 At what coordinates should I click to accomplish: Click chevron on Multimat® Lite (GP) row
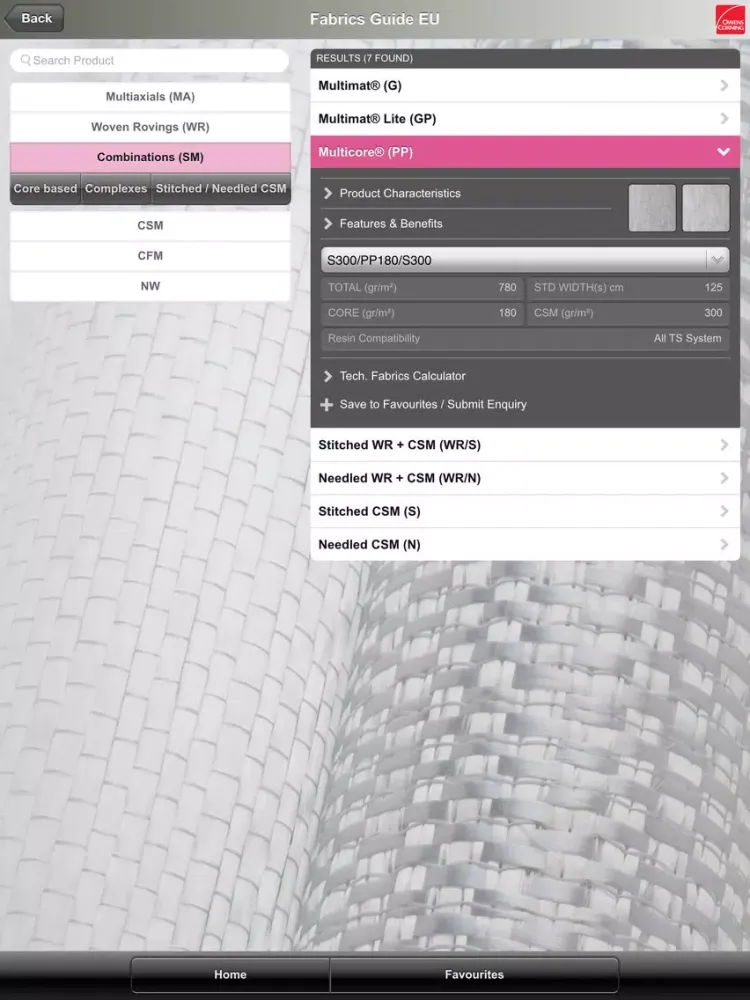click(x=724, y=119)
